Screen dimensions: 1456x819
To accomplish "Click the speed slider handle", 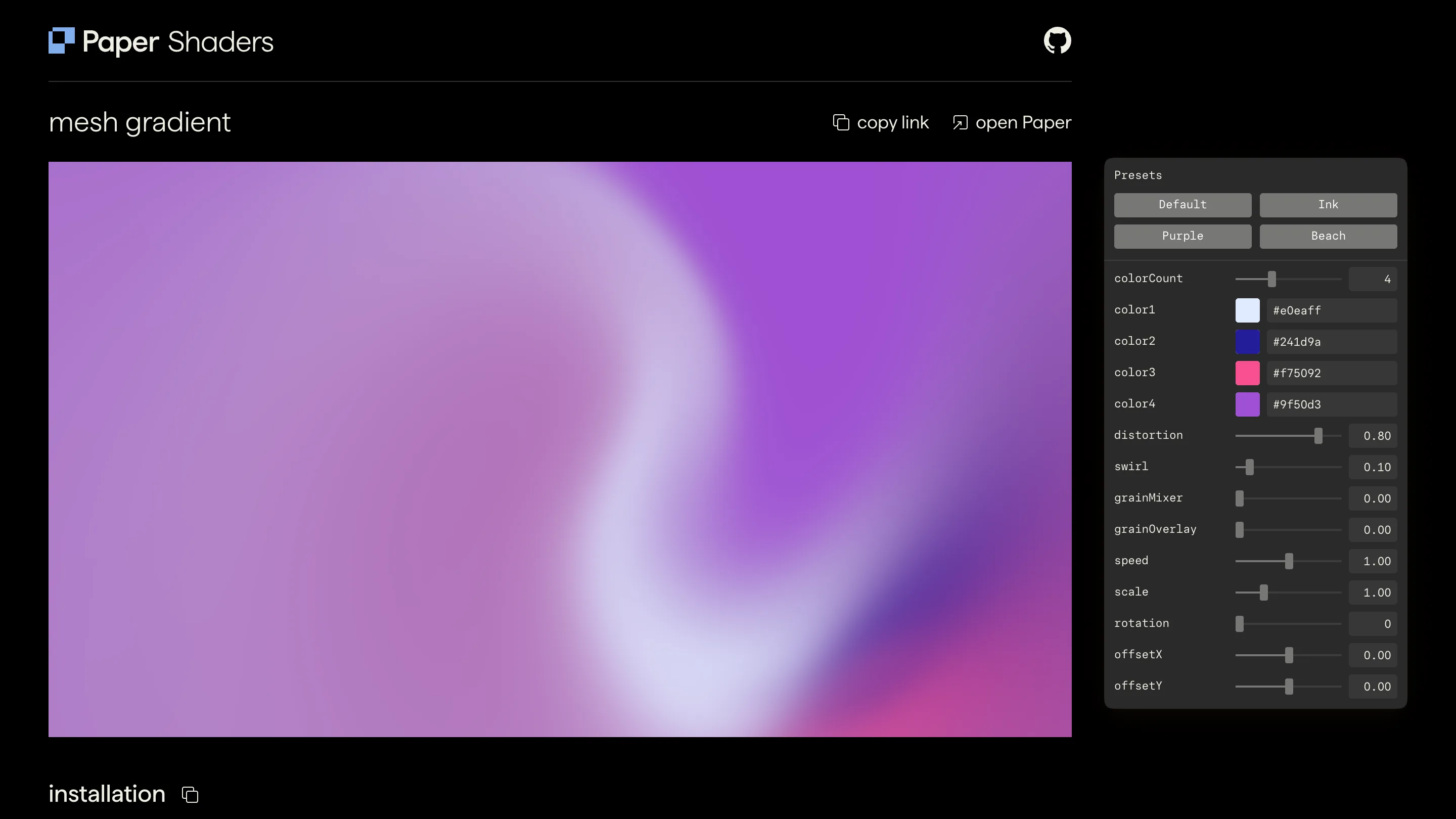I will coord(1289,561).
